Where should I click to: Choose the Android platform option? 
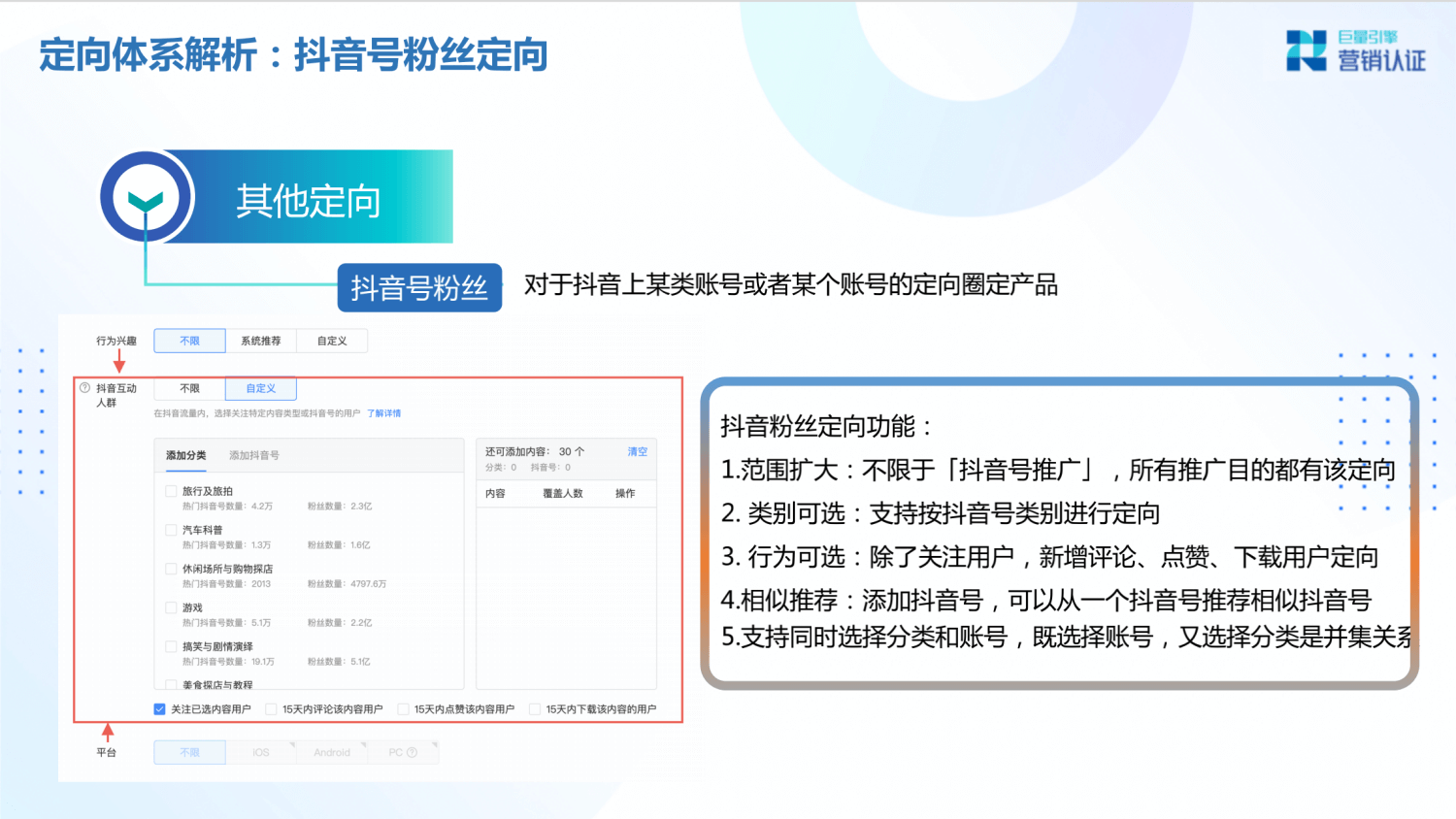[x=332, y=752]
